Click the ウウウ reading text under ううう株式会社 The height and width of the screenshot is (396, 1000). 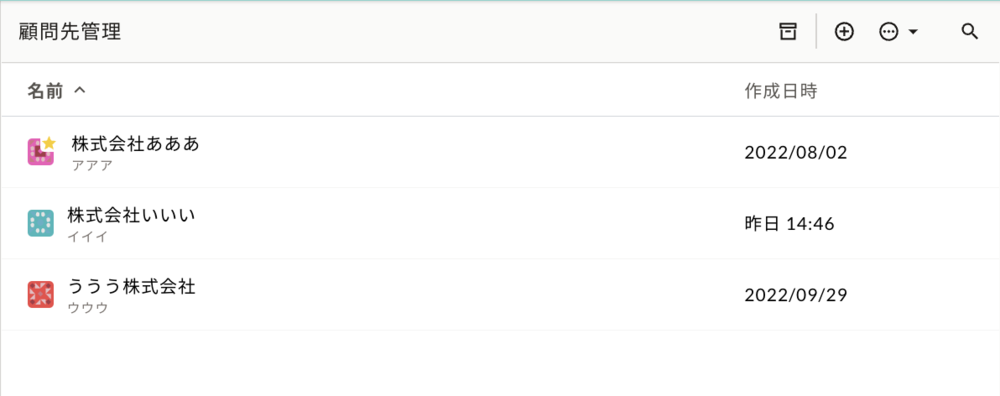88,309
